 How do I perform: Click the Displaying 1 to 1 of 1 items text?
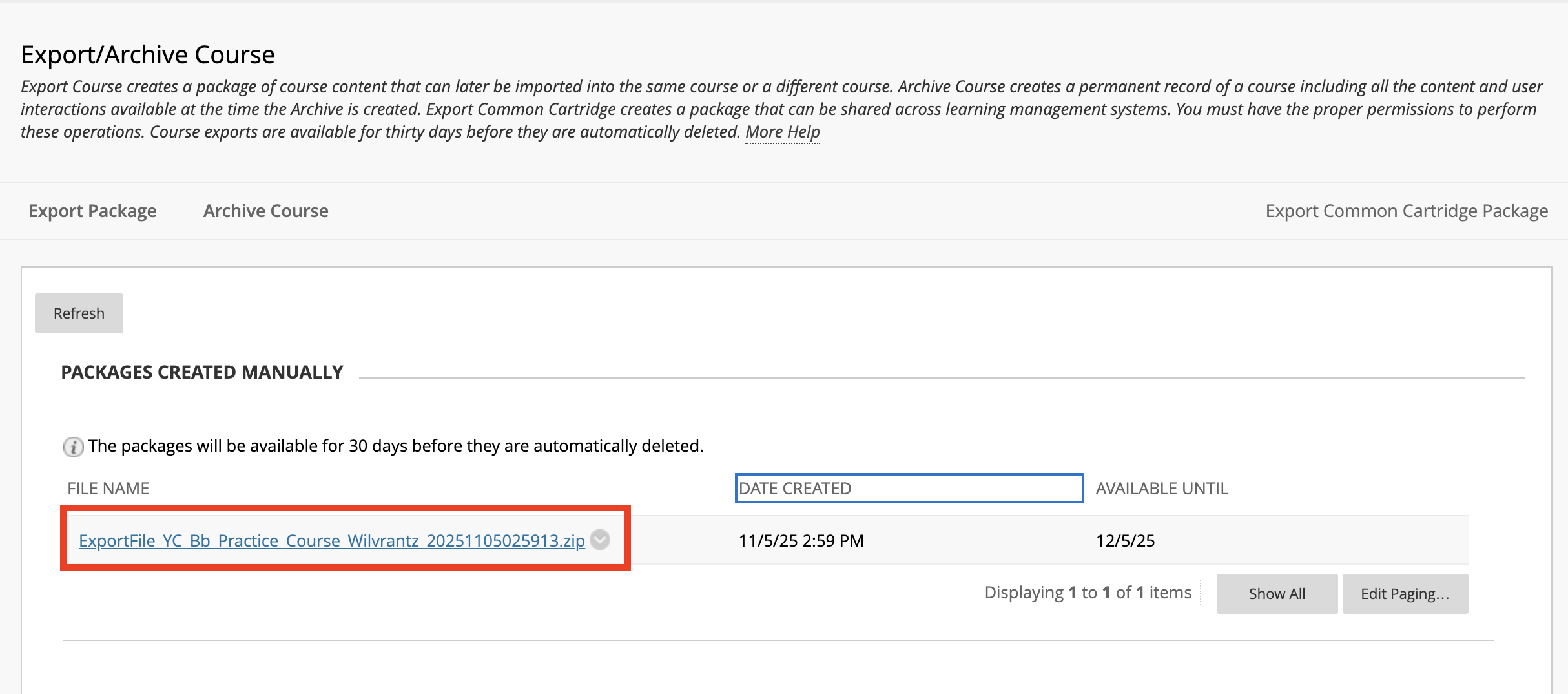pyautogui.click(x=1088, y=593)
